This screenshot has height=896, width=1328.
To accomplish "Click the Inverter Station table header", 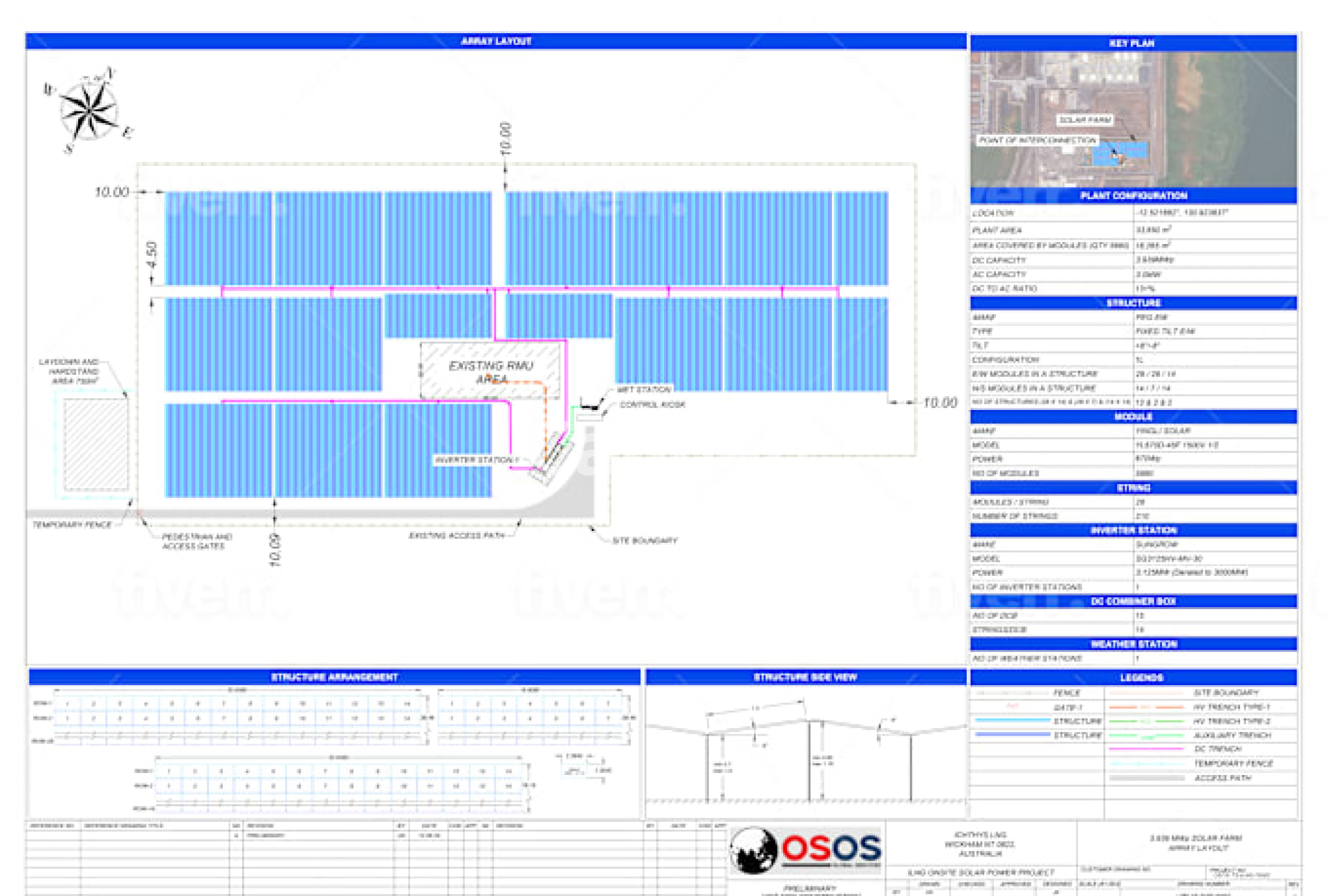I will [x=1133, y=530].
